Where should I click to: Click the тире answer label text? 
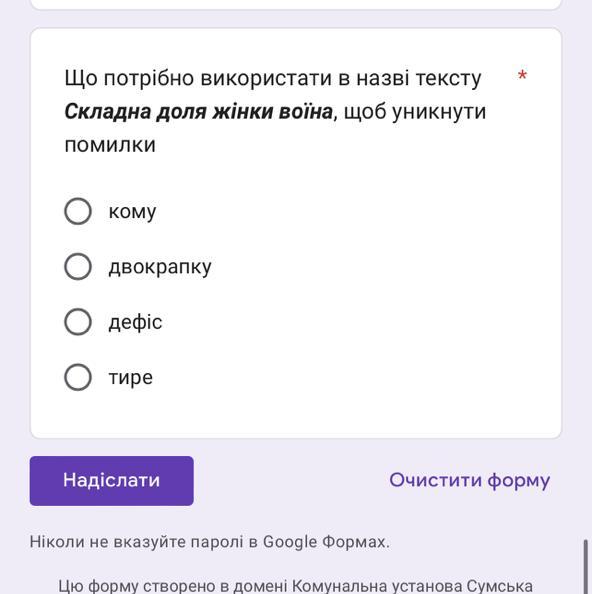(x=131, y=378)
